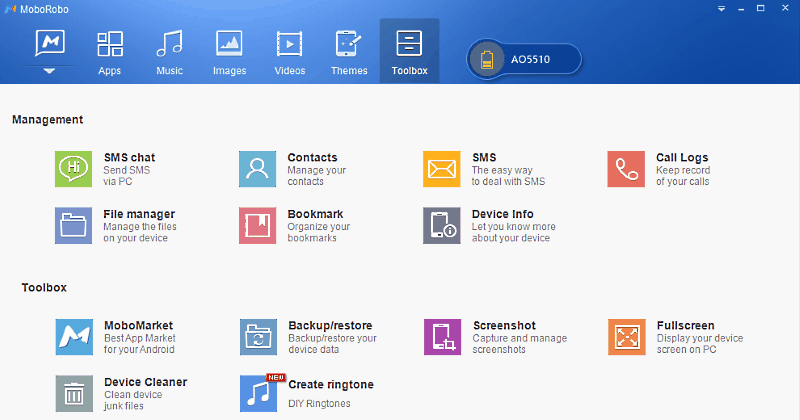Viewport: 800px width, 420px height.
Task: Click the Screenshot title label
Action: [x=504, y=326]
